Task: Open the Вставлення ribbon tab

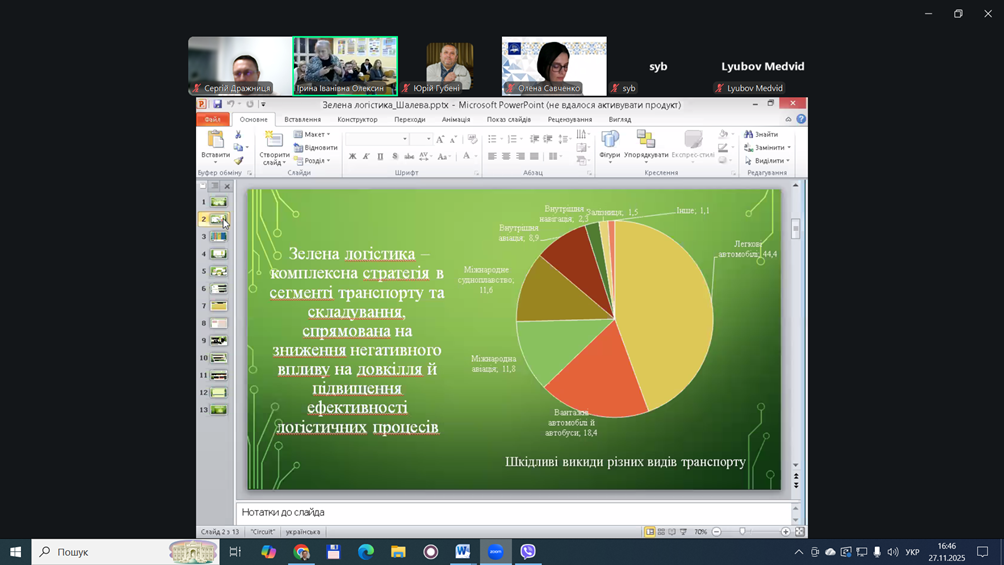Action: tap(302, 119)
